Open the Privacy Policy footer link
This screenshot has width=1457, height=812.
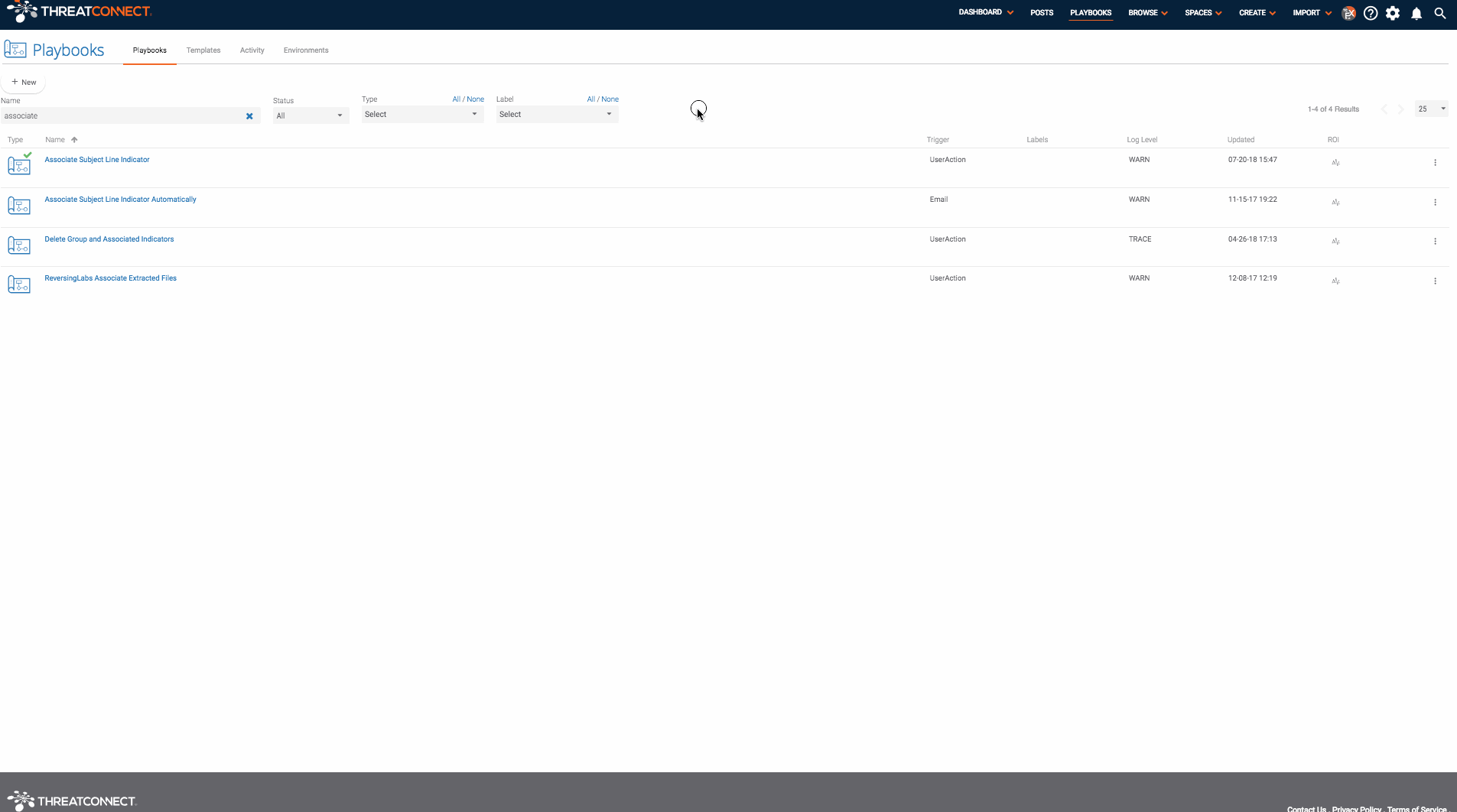click(1357, 809)
